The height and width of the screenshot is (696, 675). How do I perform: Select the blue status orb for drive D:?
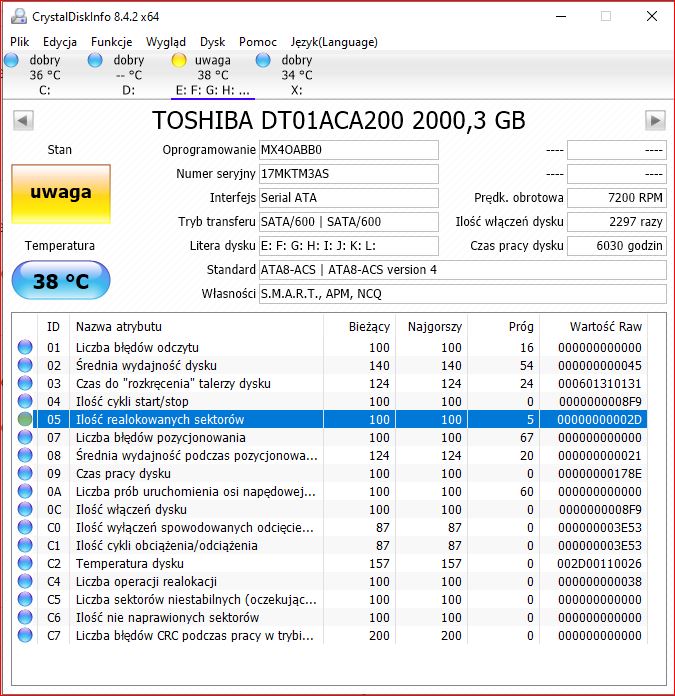[x=95, y=60]
